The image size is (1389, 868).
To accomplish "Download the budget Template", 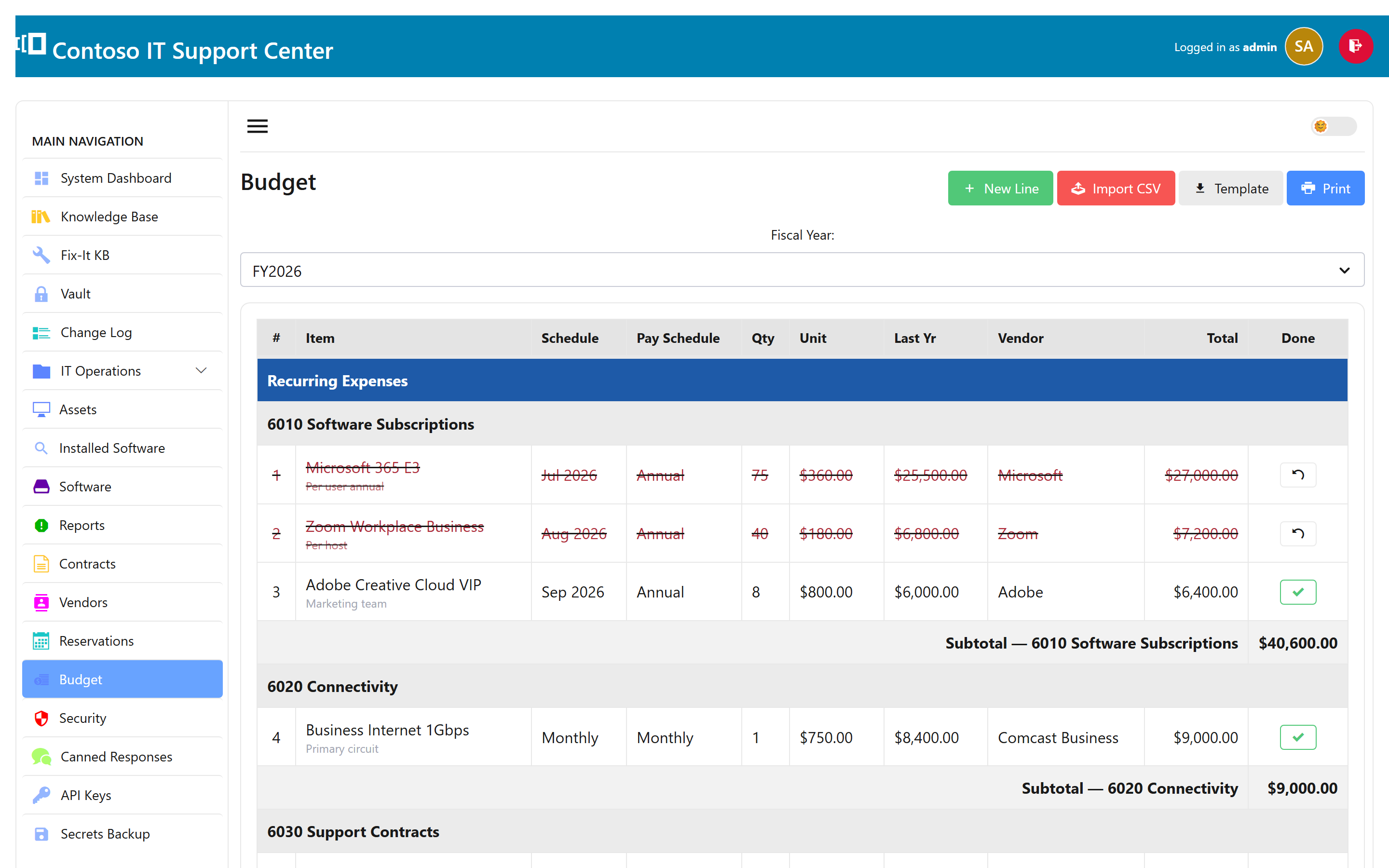I will (1231, 188).
